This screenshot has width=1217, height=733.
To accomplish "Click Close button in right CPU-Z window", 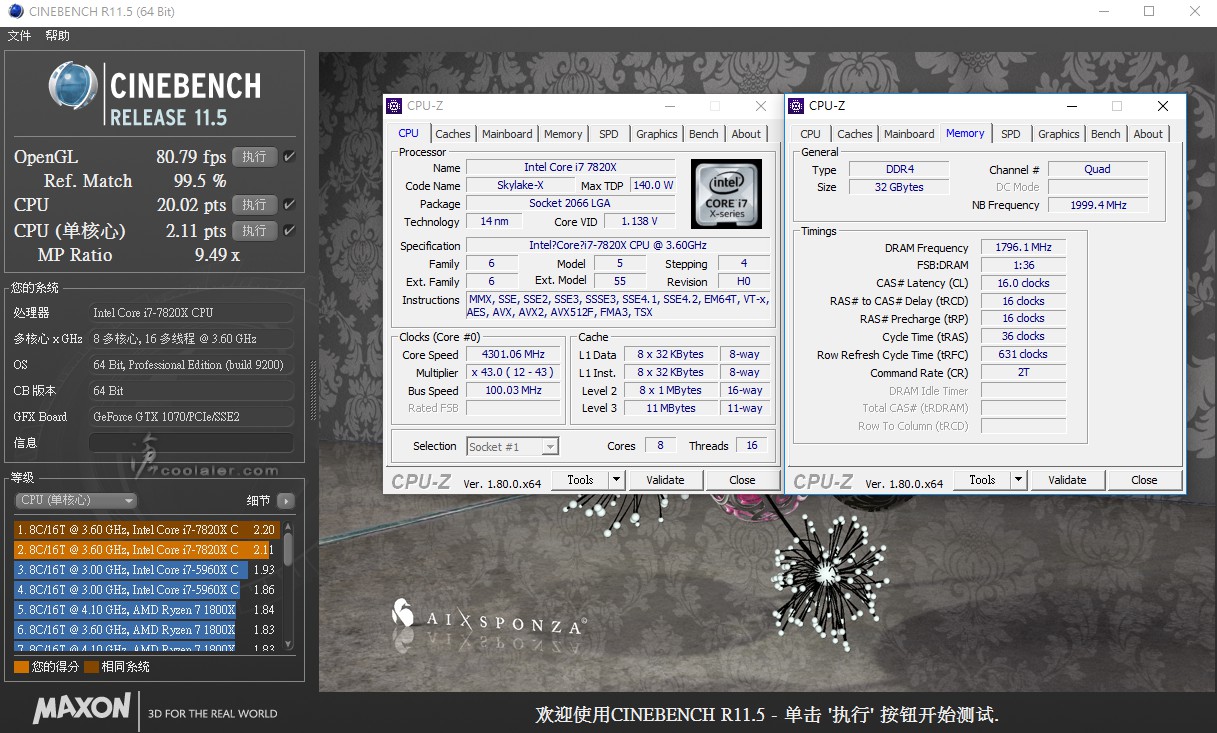I will click(x=1144, y=480).
